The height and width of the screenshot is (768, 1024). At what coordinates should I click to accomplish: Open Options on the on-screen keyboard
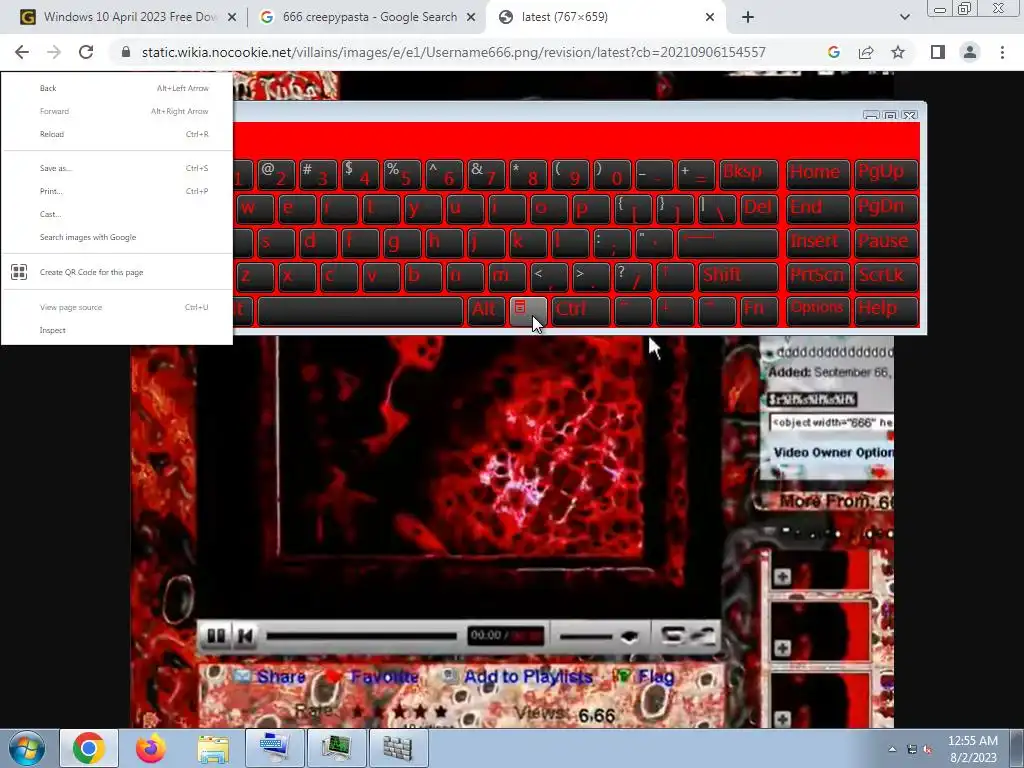click(x=817, y=311)
